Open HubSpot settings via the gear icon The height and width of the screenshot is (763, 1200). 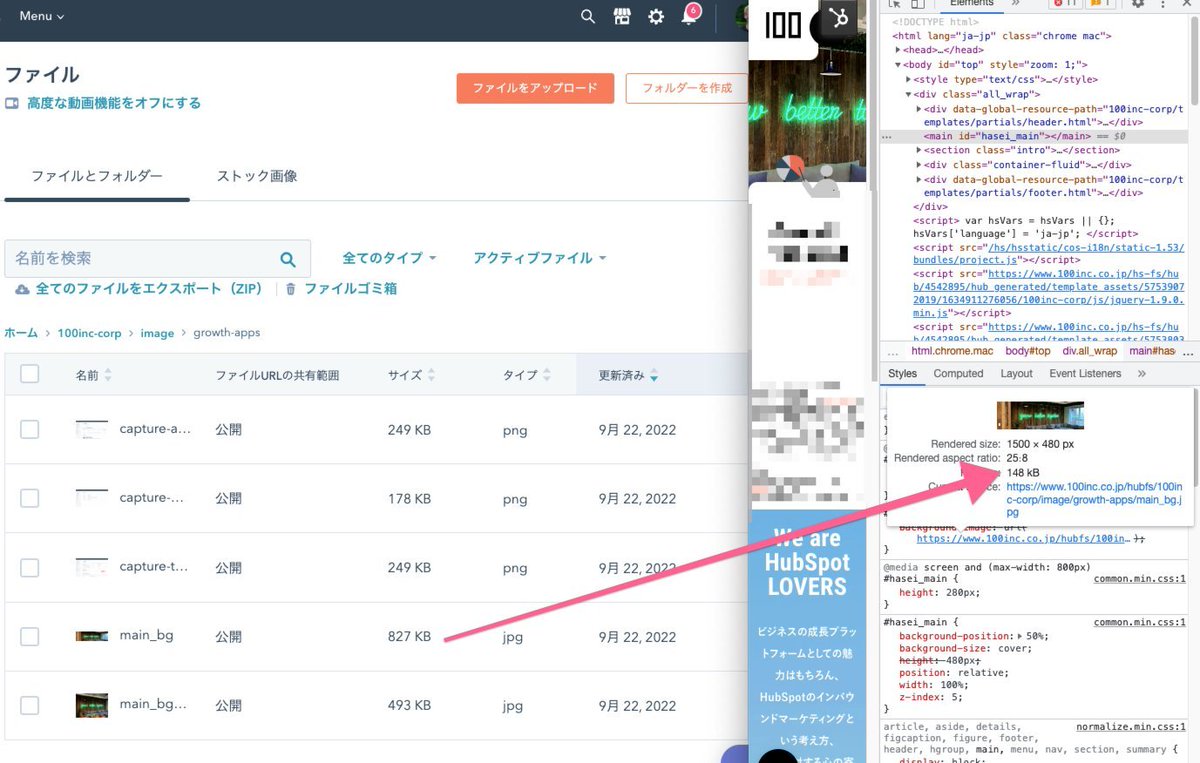[657, 17]
